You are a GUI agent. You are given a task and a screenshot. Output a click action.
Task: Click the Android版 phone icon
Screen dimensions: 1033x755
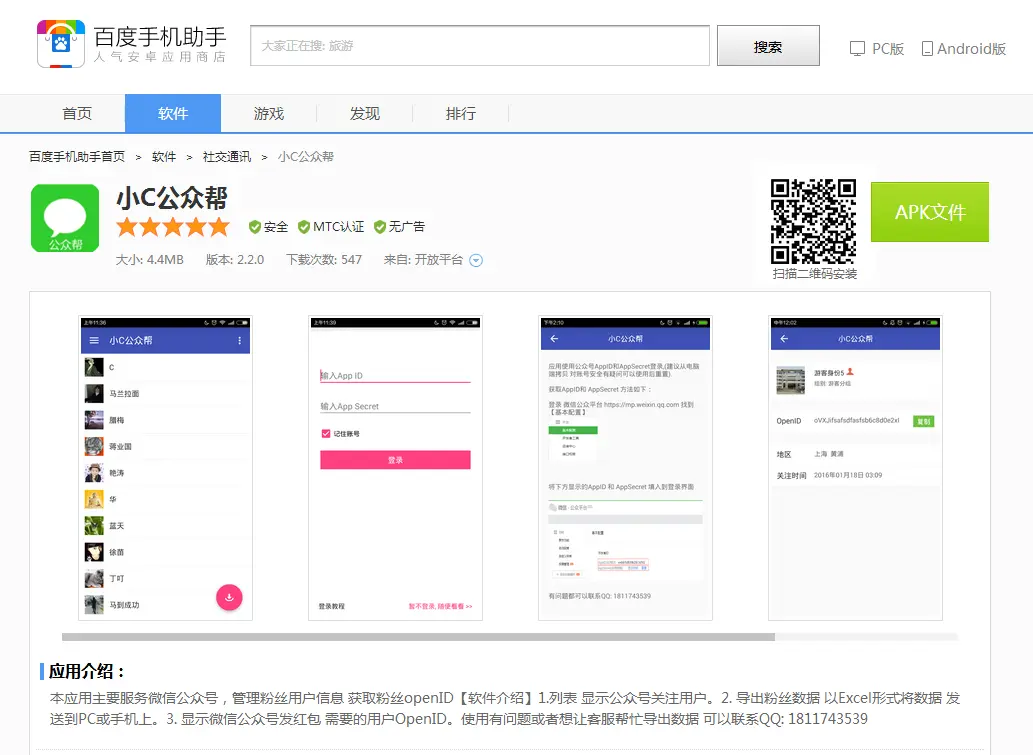coord(927,49)
